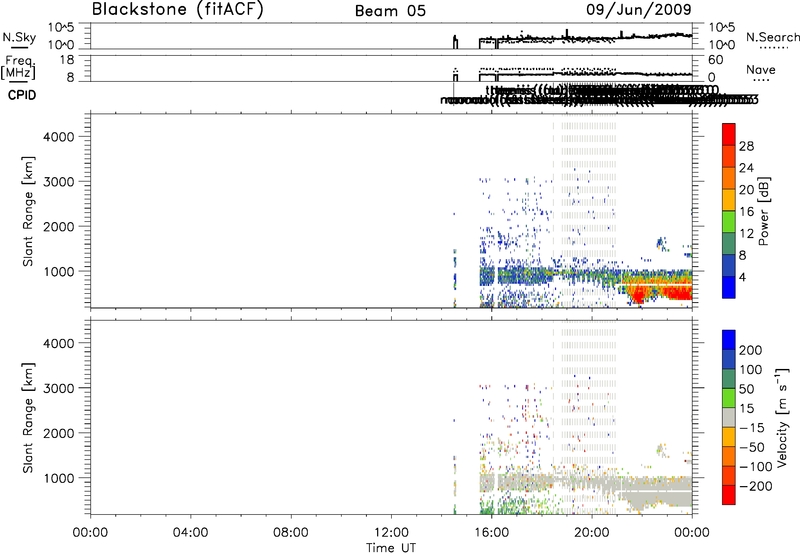
Task: Click the "3000" tick in the power panel
Action: (59, 182)
